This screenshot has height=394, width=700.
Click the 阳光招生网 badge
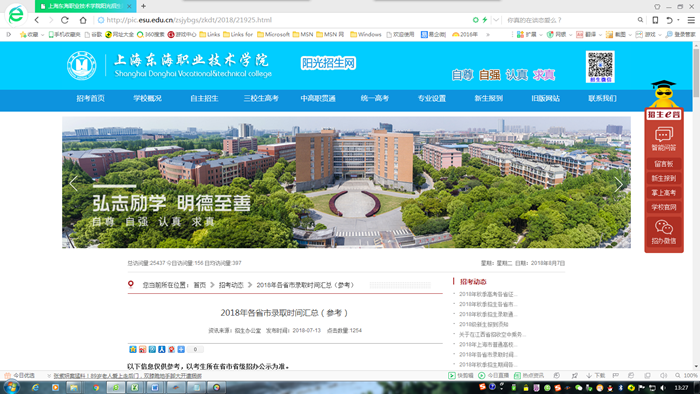coord(328,63)
